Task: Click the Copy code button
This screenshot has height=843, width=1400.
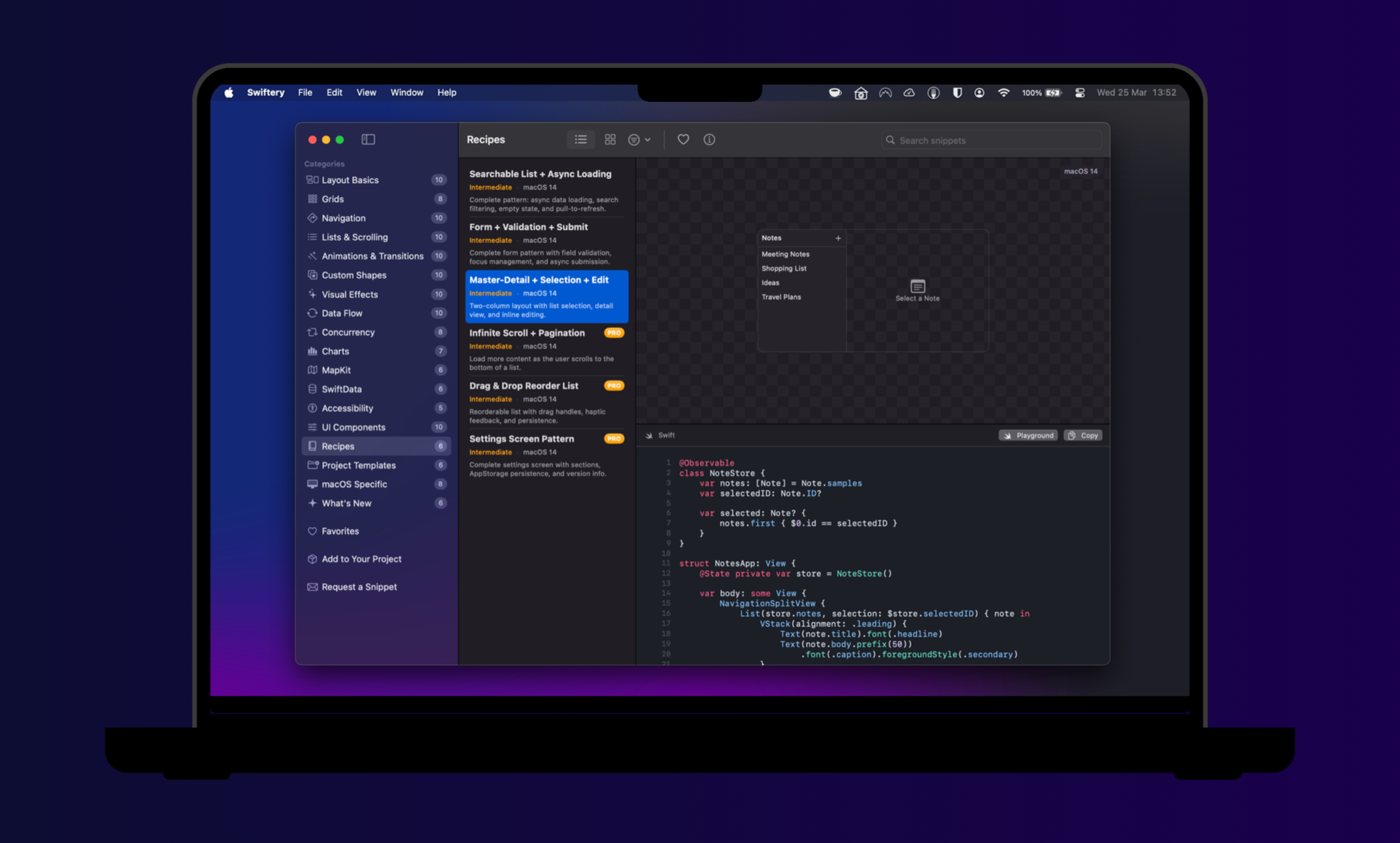Action: [x=1083, y=435]
